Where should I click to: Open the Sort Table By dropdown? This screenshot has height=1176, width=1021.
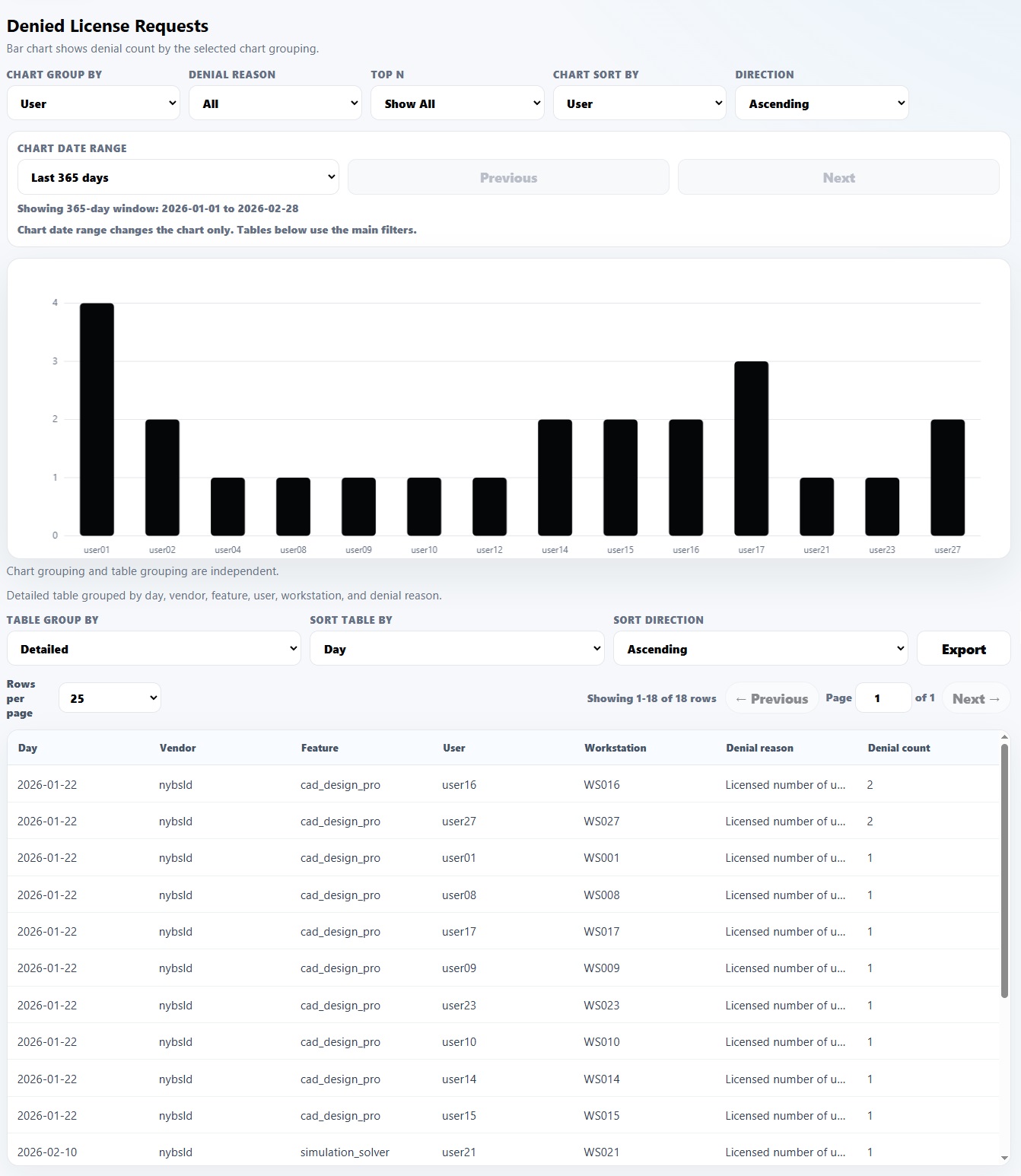[x=457, y=649]
